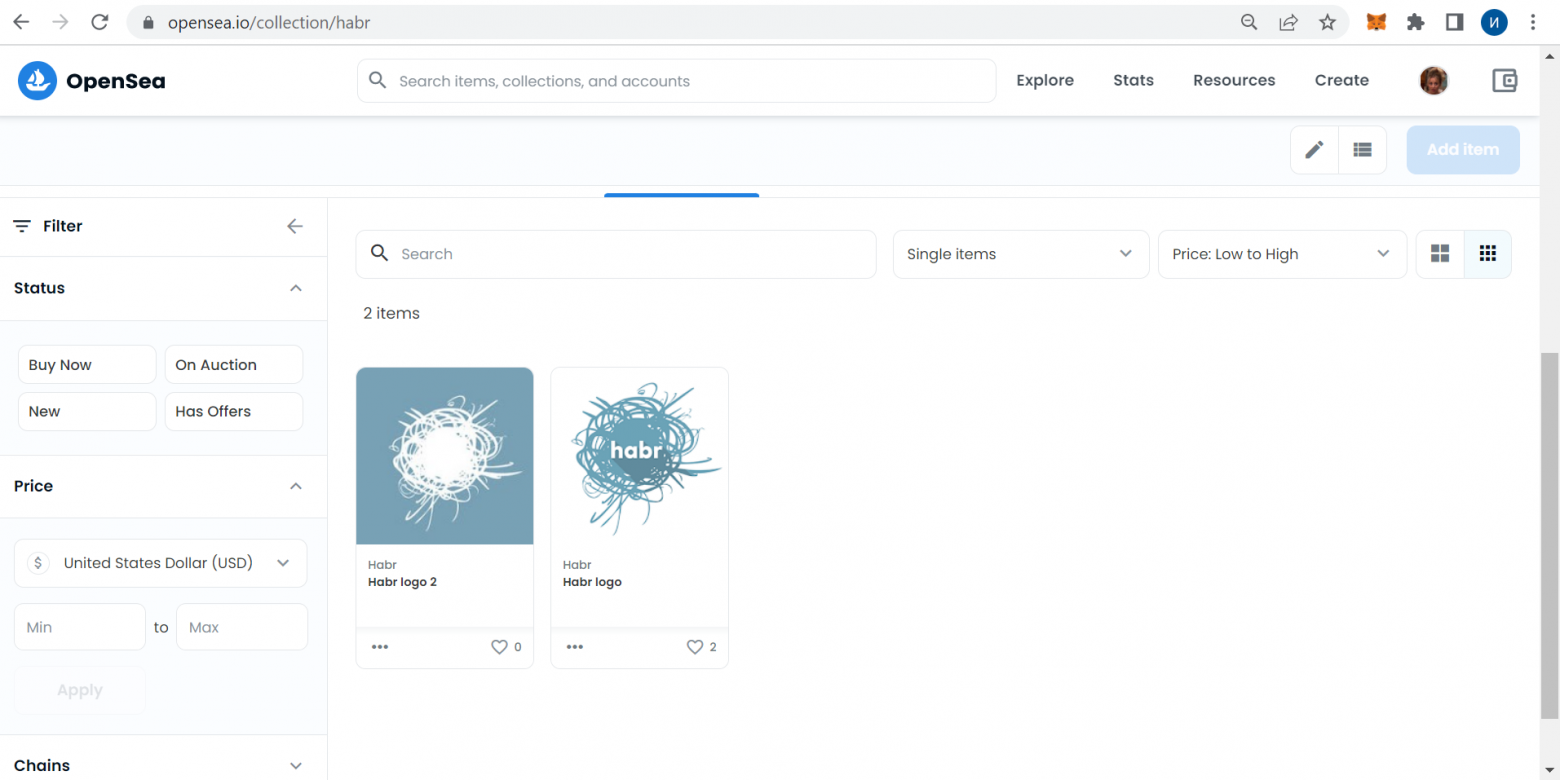Open the wallet icon in header
Screen dimensions: 1560x780
coord(1504,81)
